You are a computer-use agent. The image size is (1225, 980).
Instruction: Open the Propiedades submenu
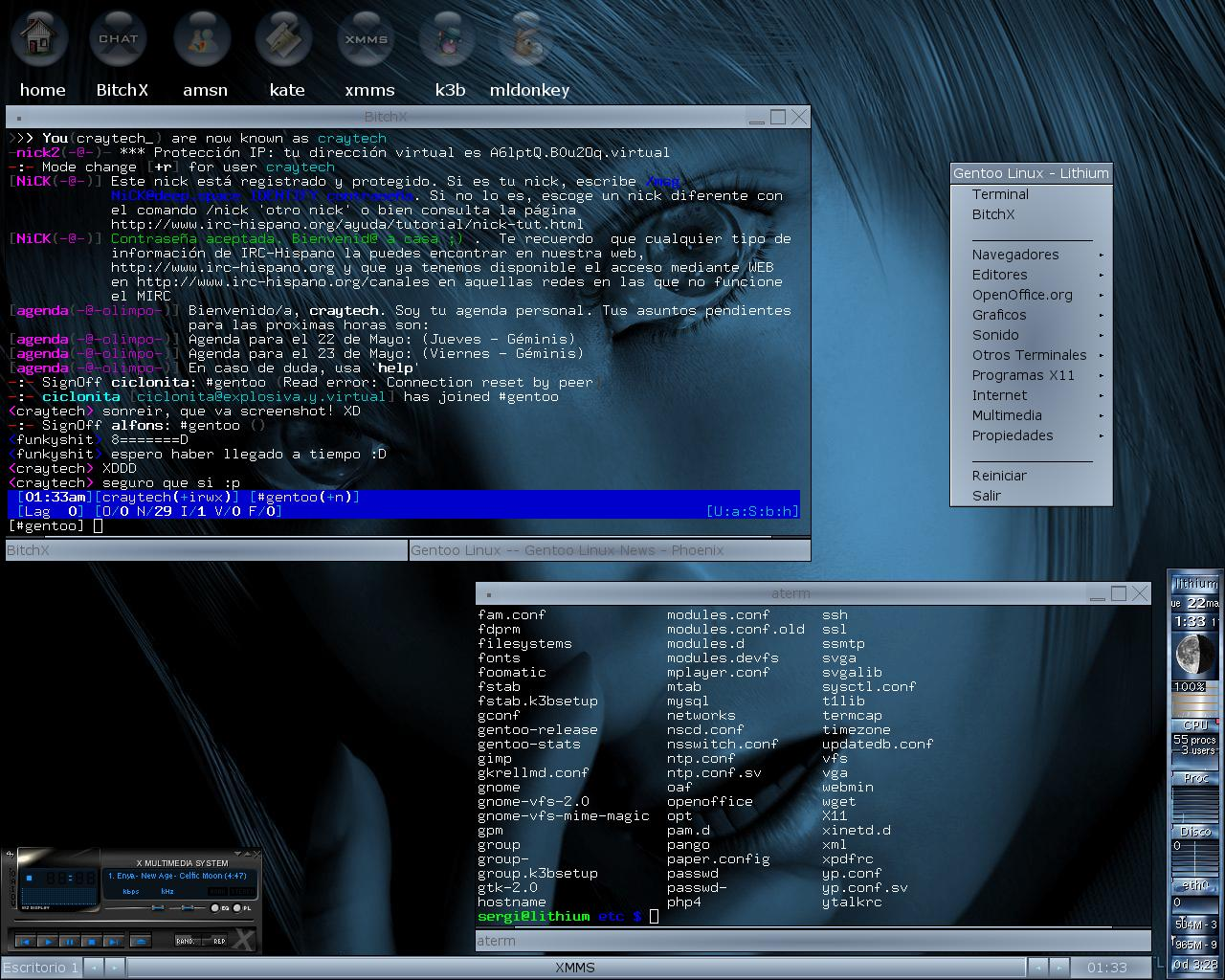[x=1032, y=435]
